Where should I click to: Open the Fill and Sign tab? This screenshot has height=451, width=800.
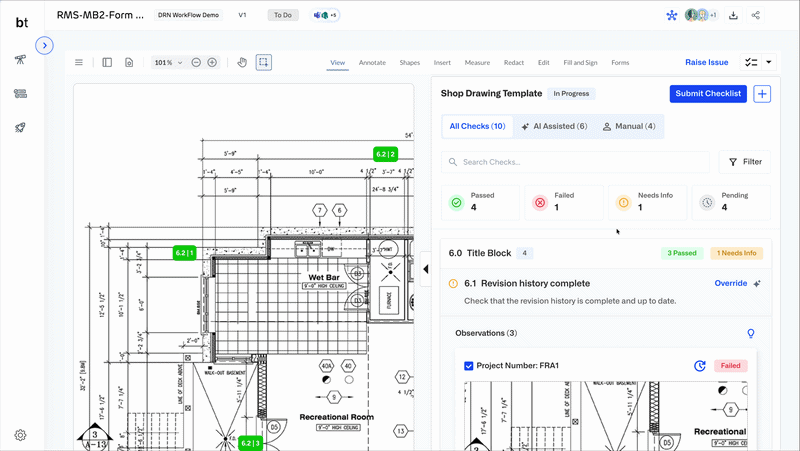(x=580, y=63)
